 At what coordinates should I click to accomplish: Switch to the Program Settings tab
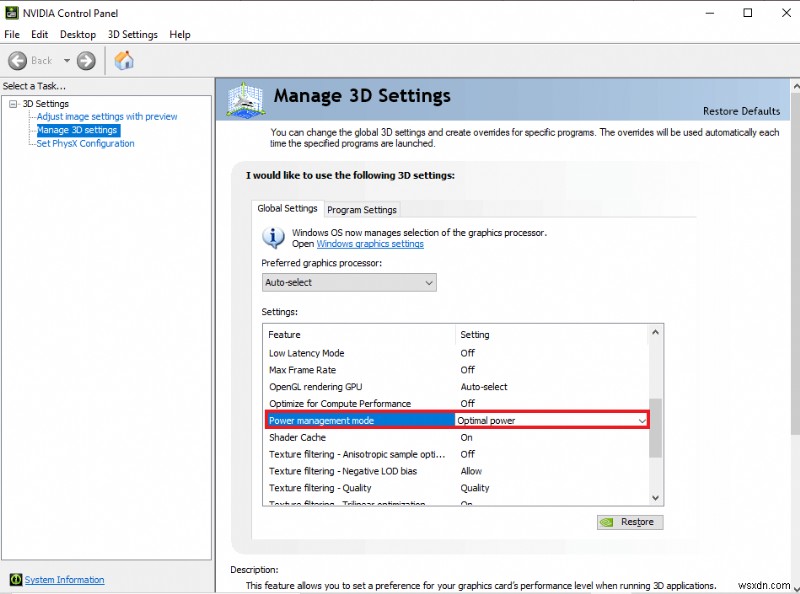[362, 210]
